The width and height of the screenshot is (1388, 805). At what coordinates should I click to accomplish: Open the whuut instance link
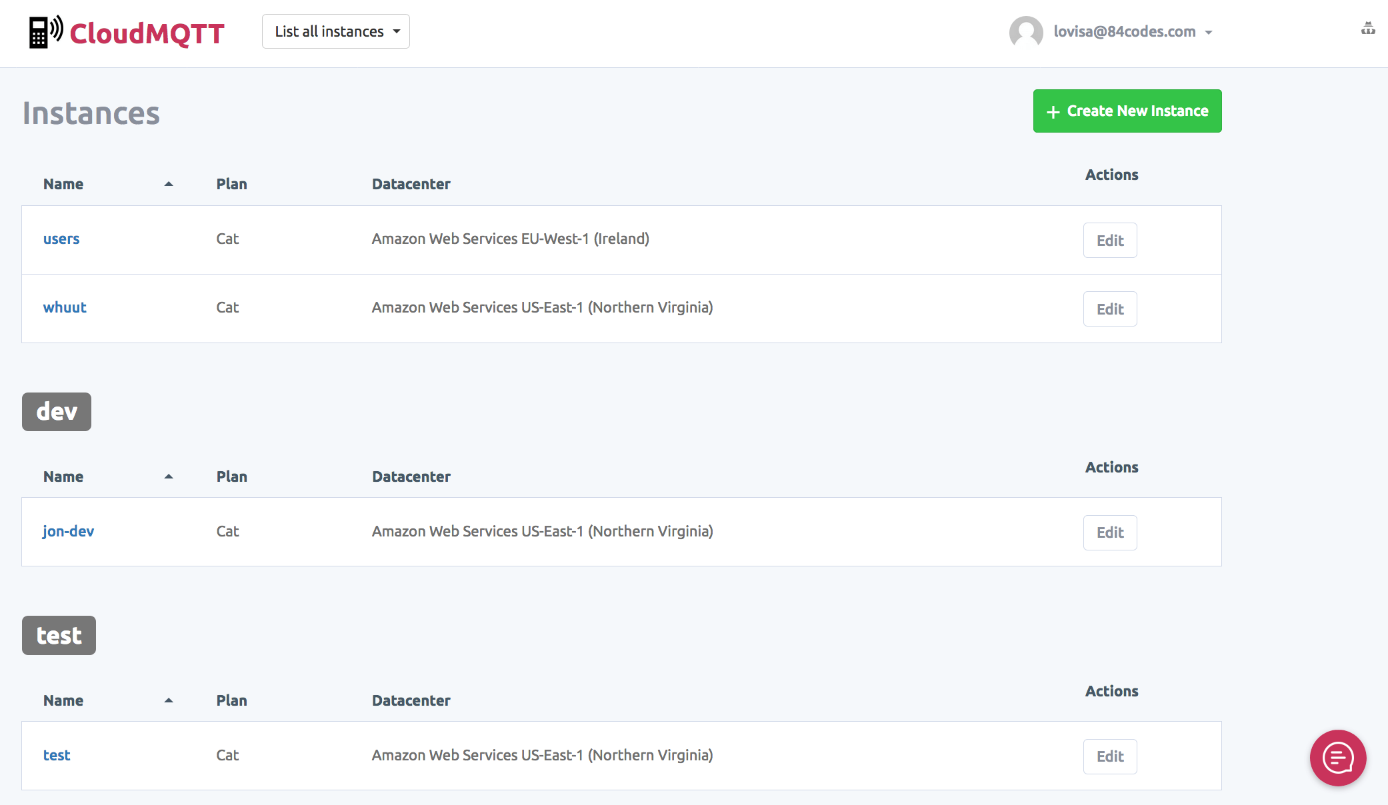pyautogui.click(x=65, y=307)
